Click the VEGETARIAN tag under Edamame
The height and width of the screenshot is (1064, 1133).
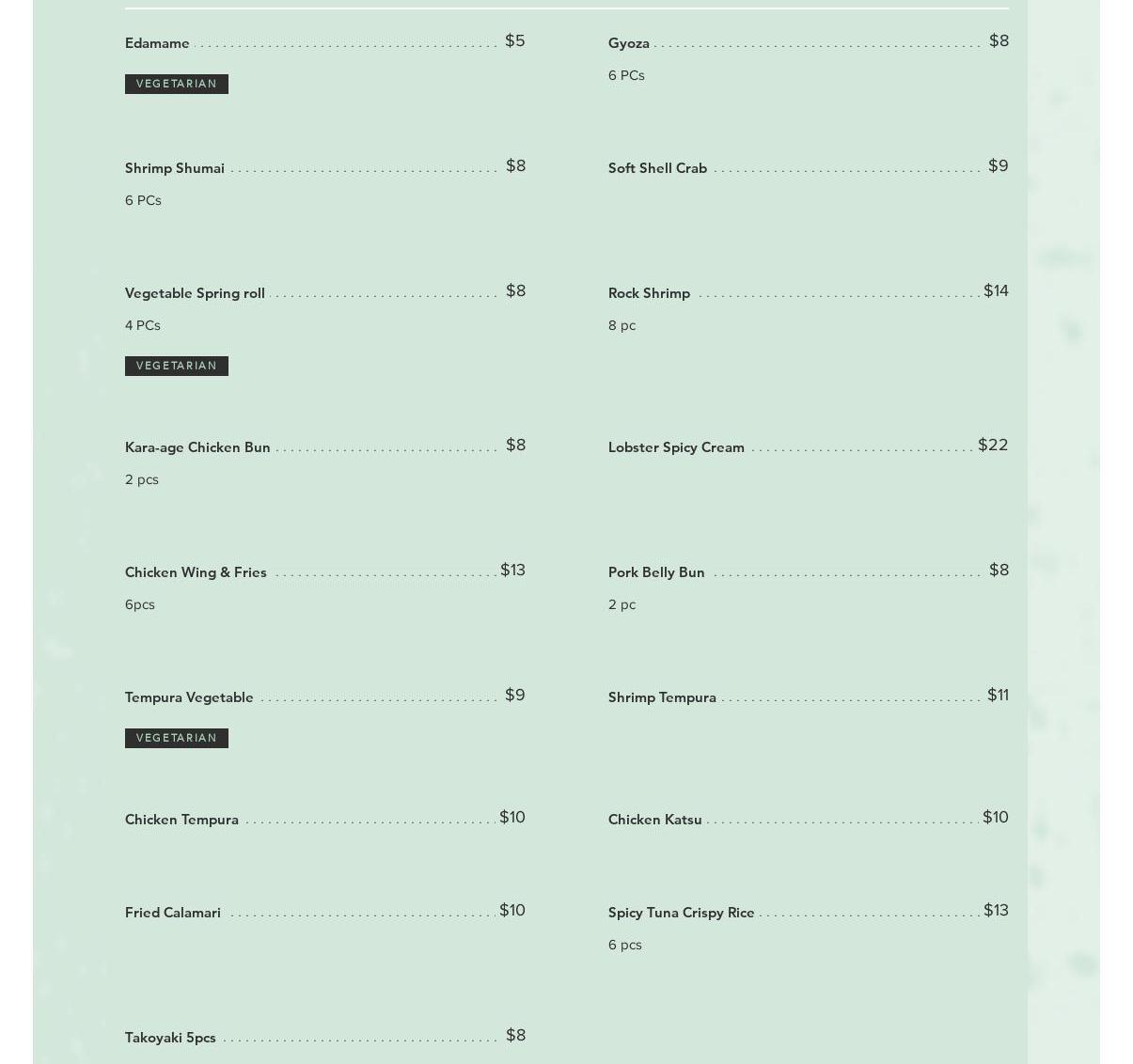[x=176, y=84]
